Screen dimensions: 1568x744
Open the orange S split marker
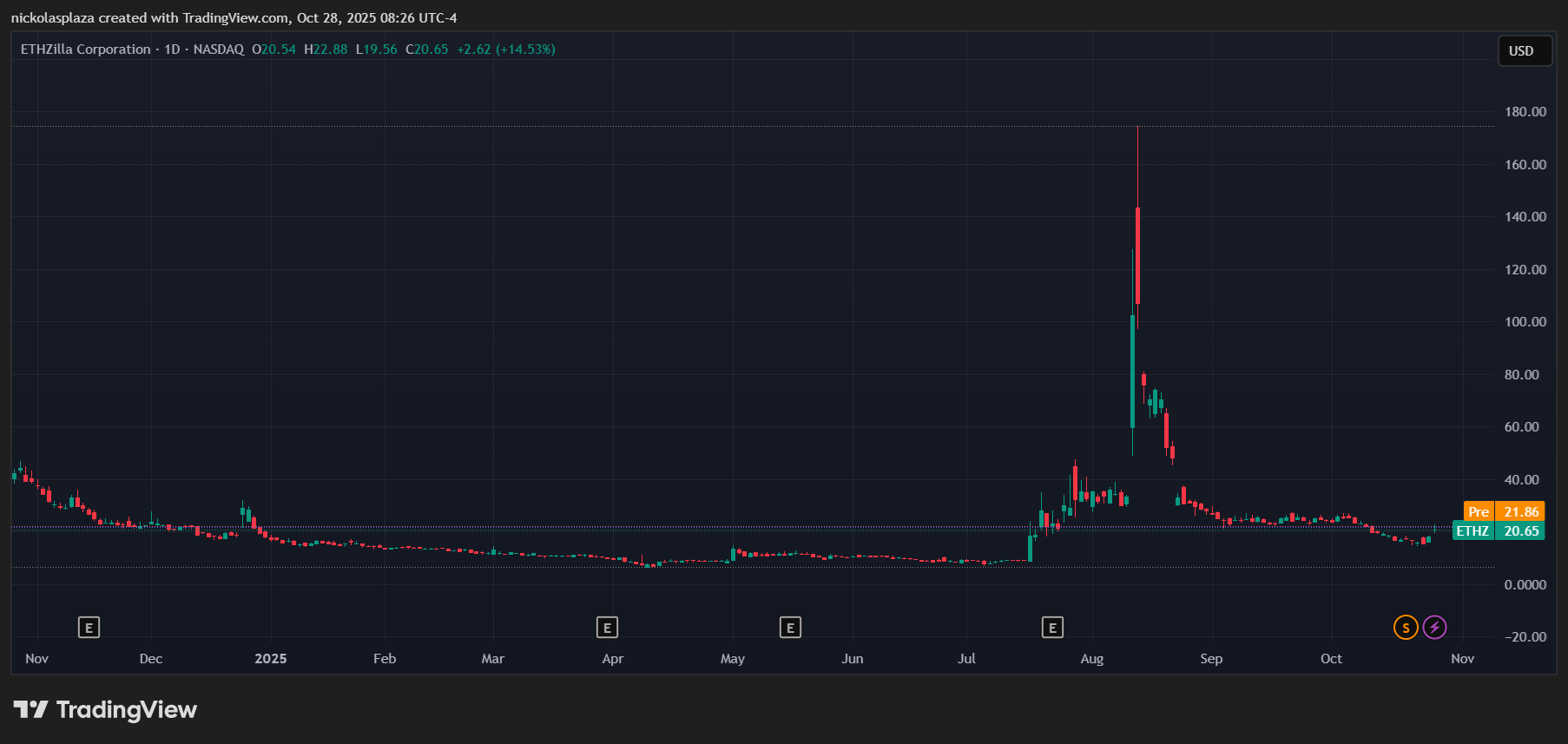[x=1406, y=627]
